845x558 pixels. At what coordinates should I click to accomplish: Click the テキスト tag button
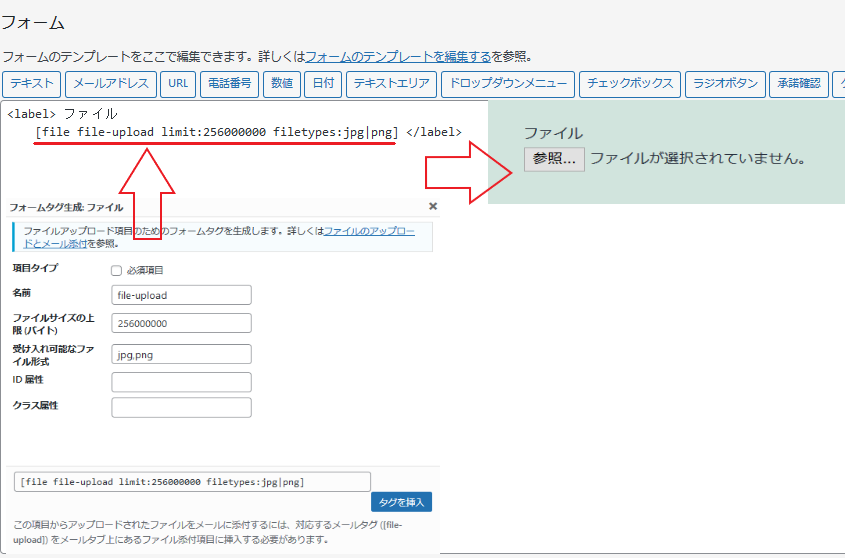click(32, 84)
